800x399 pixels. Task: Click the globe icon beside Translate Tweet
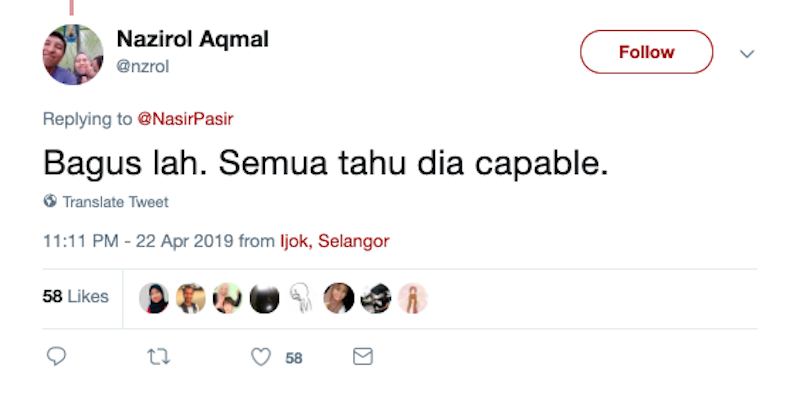coord(50,201)
